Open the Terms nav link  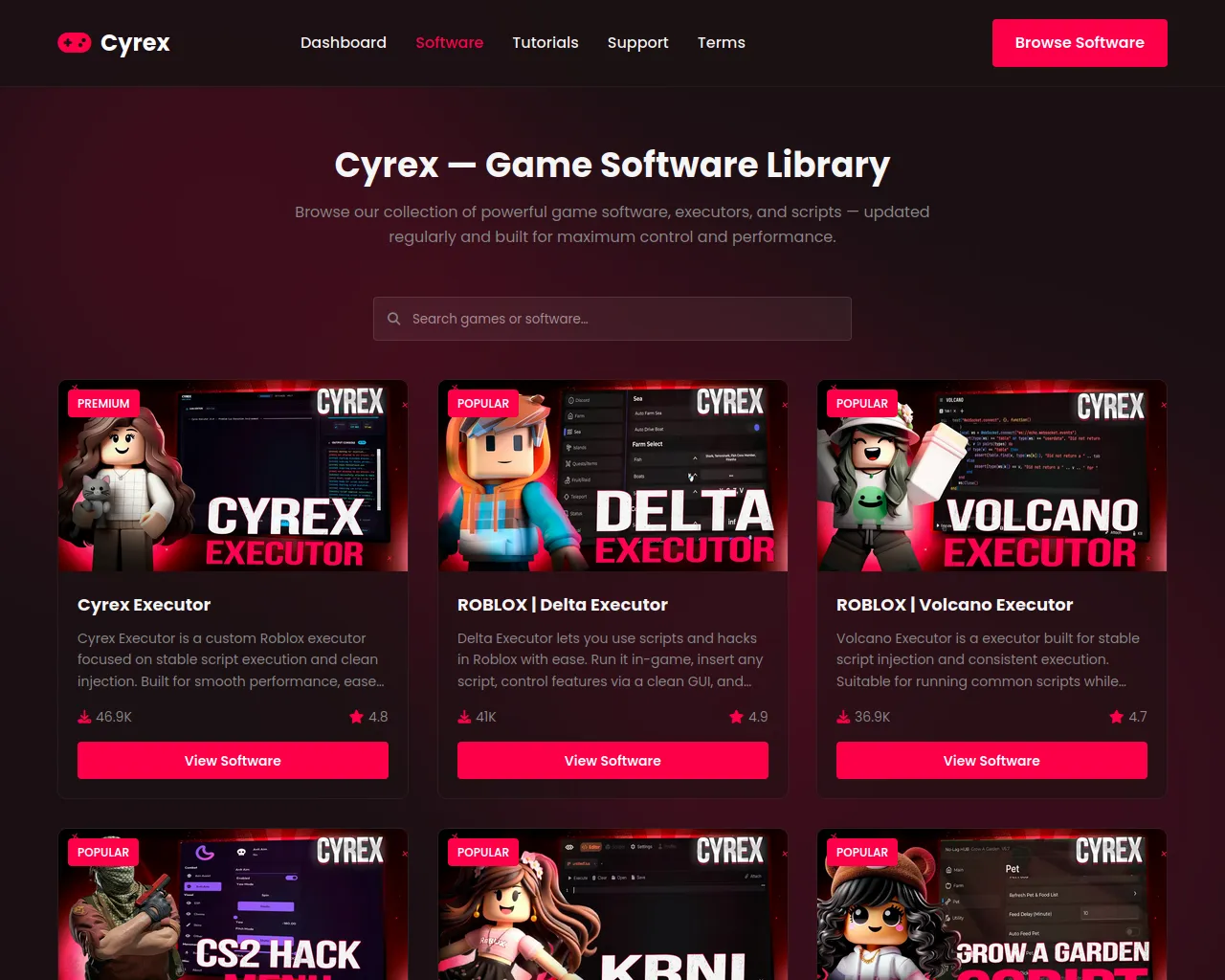[x=721, y=43]
